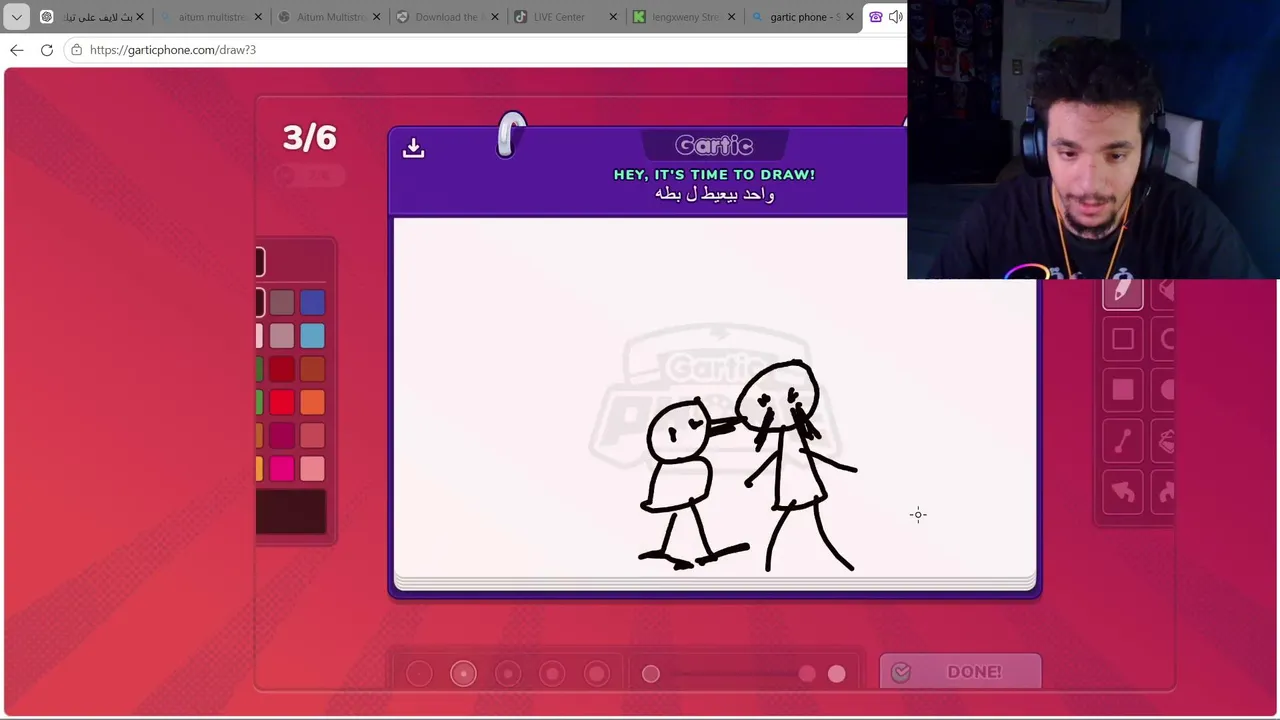Pick the orange color swatch
Image resolution: width=1280 pixels, height=720 pixels.
pyautogui.click(x=312, y=402)
